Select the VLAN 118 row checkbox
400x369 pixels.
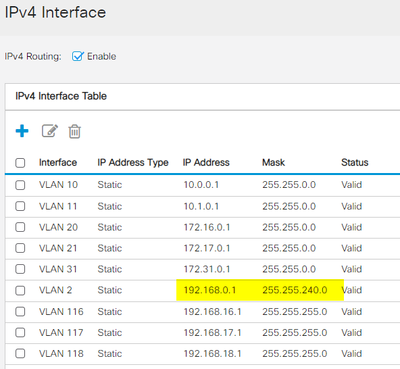[x=20, y=354]
